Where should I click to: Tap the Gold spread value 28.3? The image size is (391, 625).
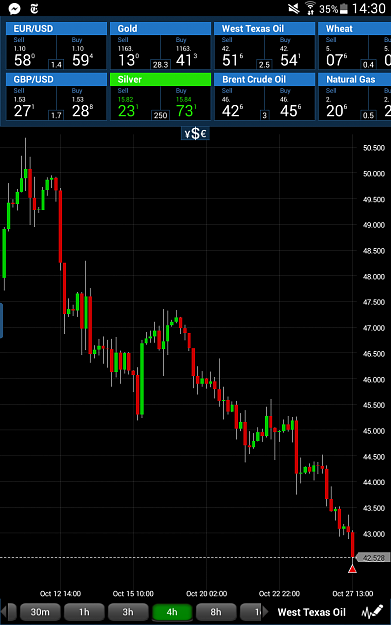click(160, 64)
